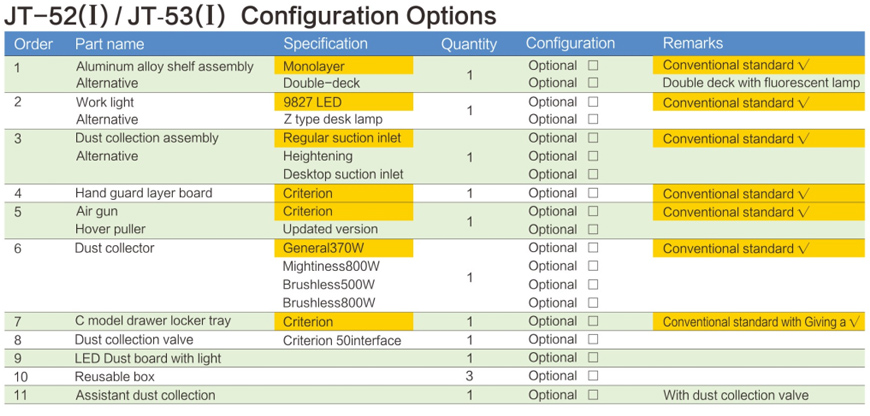Check the Mightiness800W dust collector box
The width and height of the screenshot is (870, 416).
pyautogui.click(x=593, y=266)
